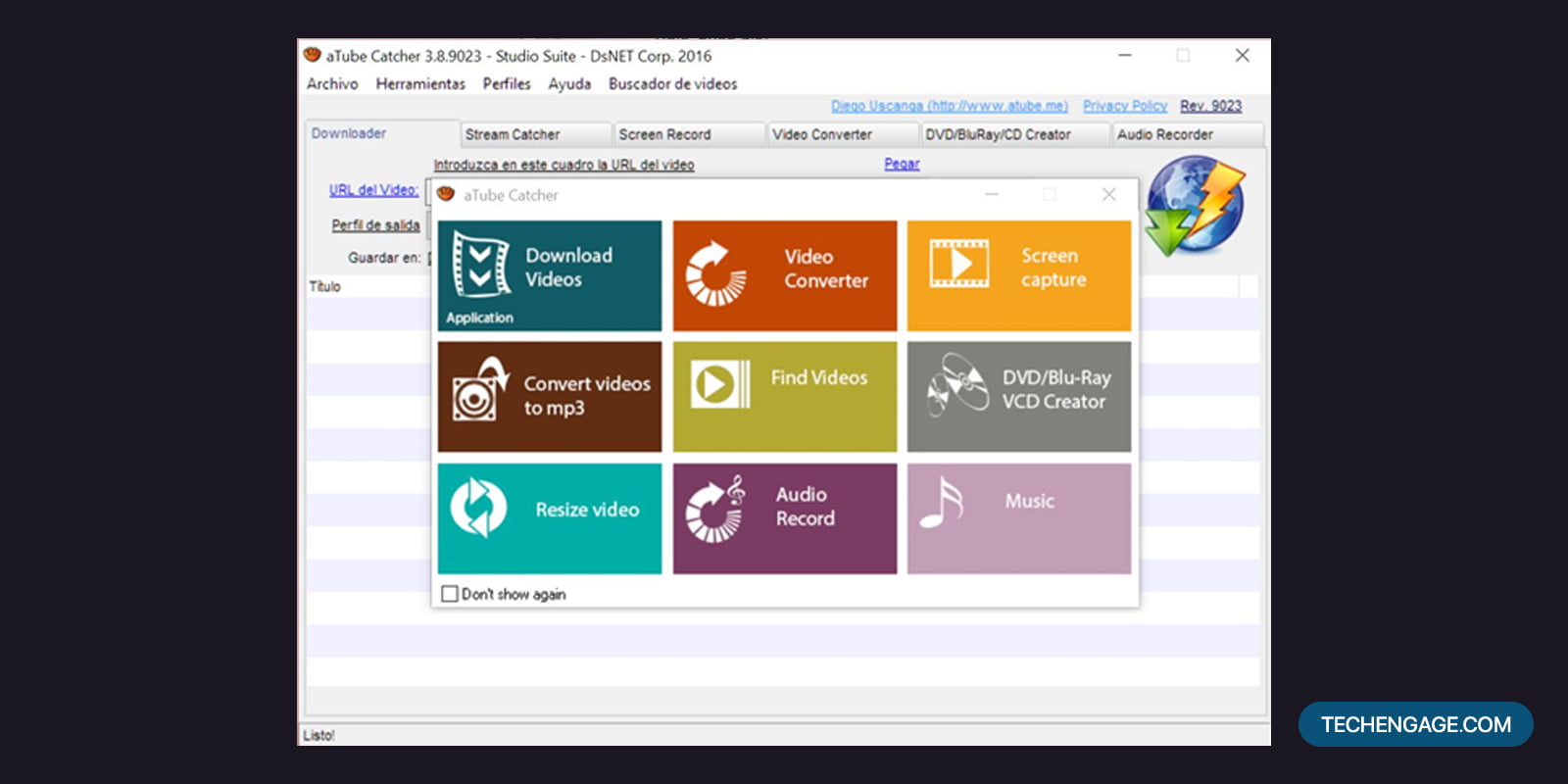
Task: Switch to the Screen Record tab
Action: click(x=689, y=134)
